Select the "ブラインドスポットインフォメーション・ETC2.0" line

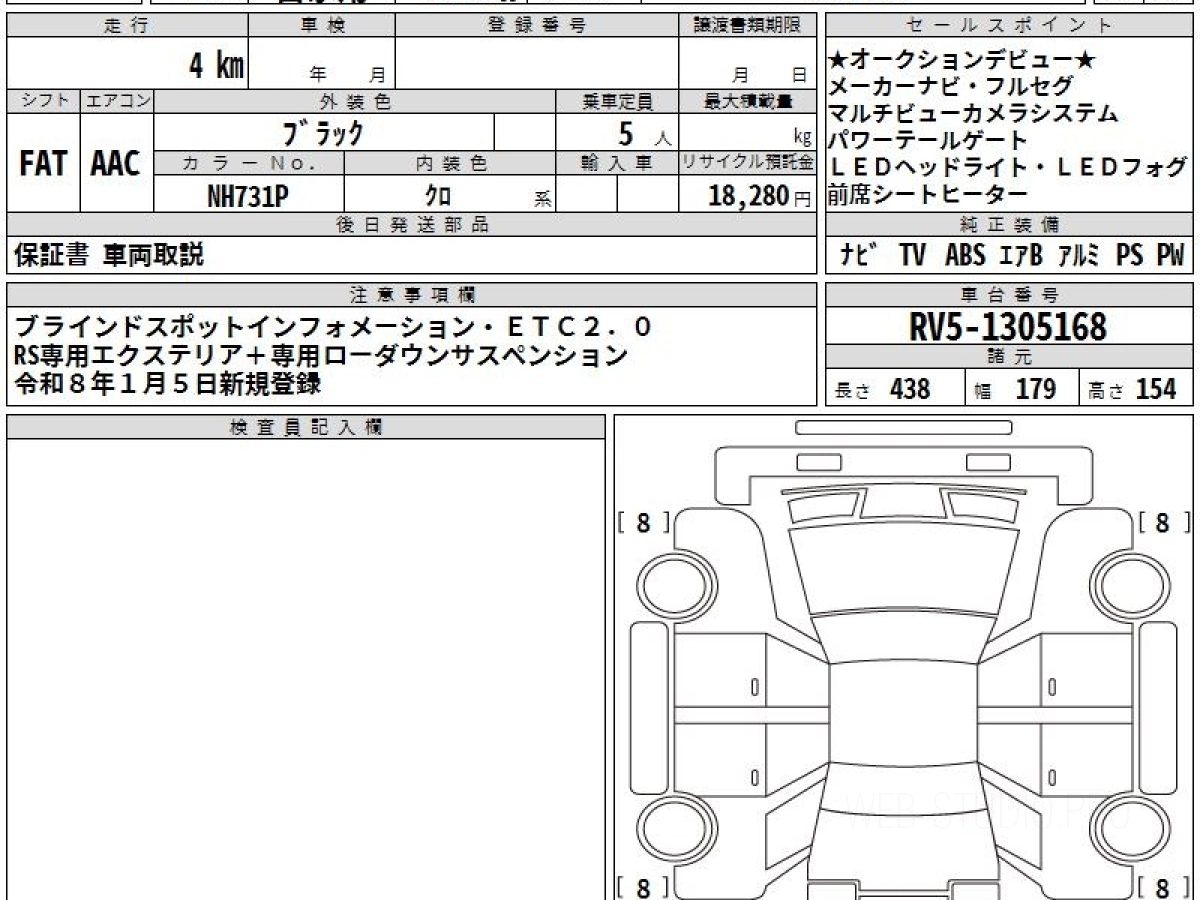click(334, 326)
